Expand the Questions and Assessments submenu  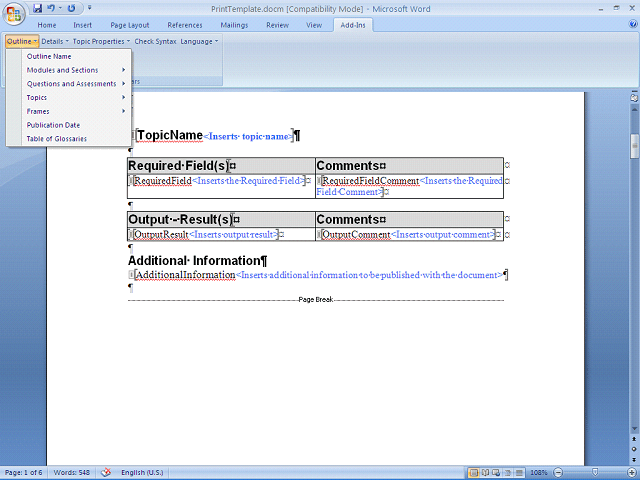coord(76,84)
